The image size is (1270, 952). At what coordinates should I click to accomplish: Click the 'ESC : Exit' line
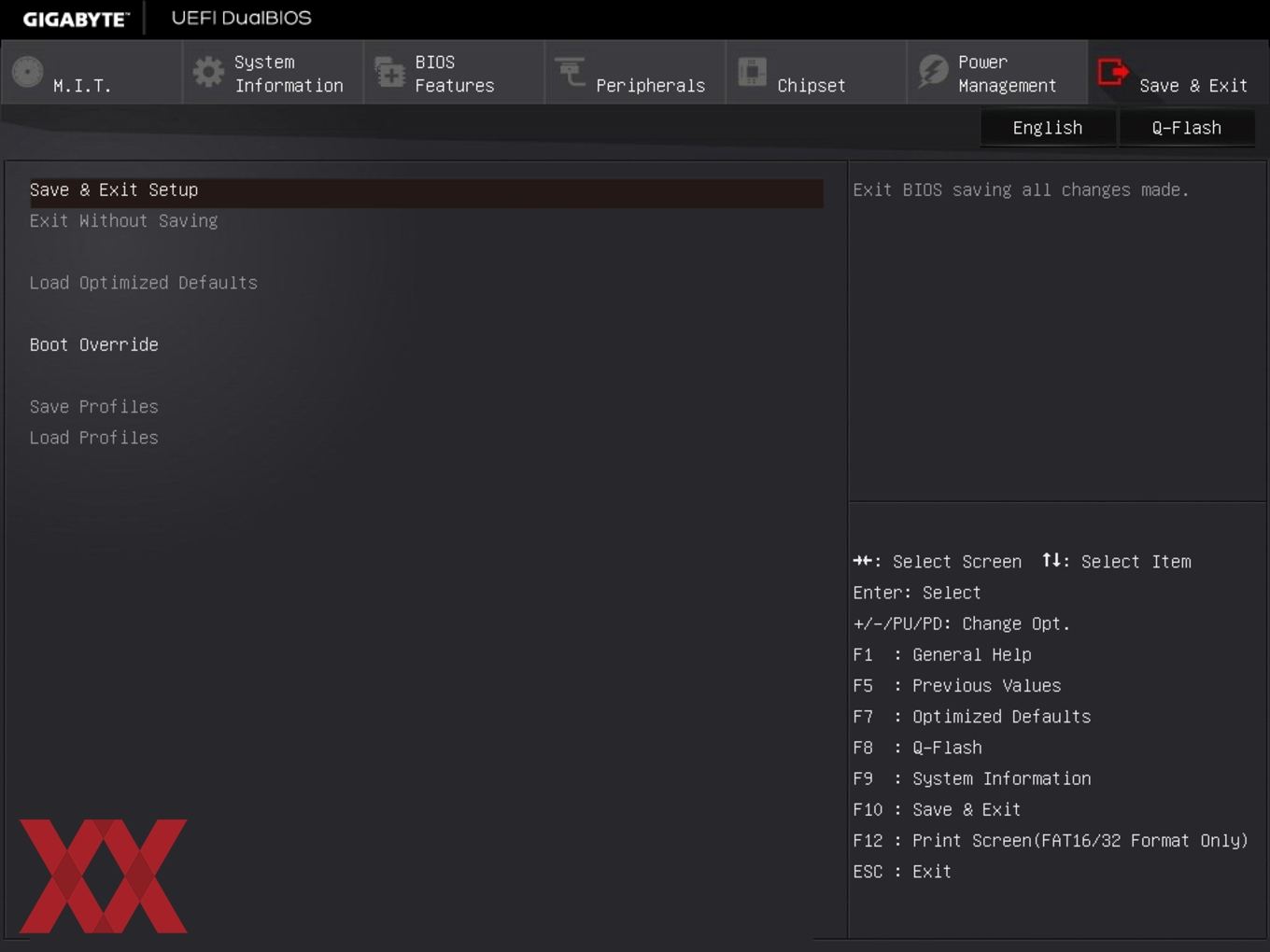[x=902, y=872]
